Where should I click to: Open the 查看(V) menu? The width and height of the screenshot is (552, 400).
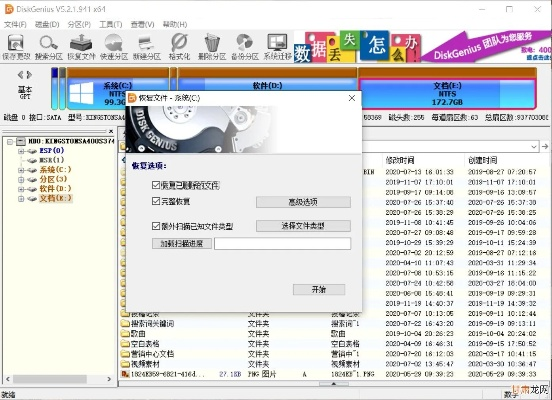point(142,24)
